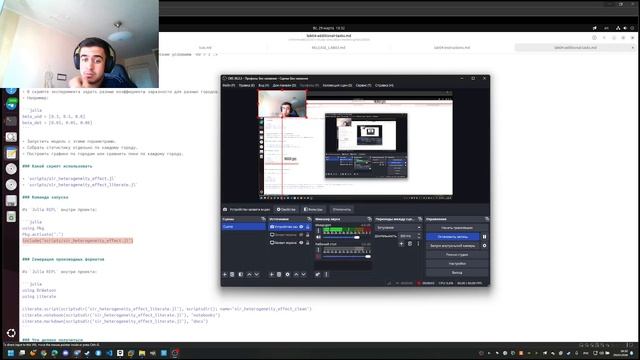
Task: Pop out the OBS Audio Mixer dock panel
Action: tap(369, 219)
